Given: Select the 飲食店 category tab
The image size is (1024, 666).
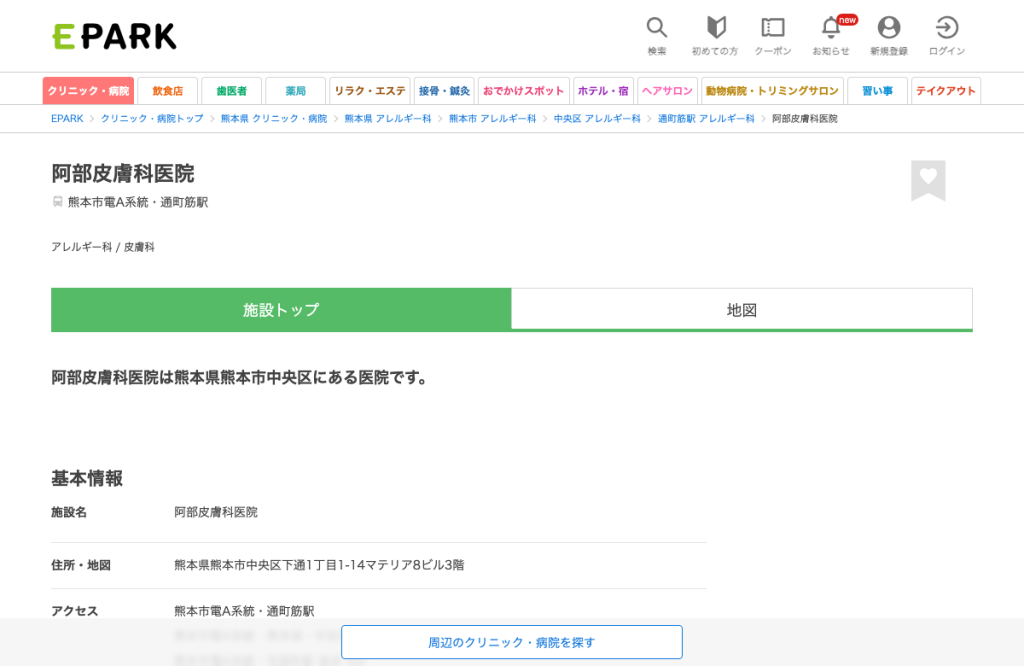Looking at the screenshot, I should [168, 91].
